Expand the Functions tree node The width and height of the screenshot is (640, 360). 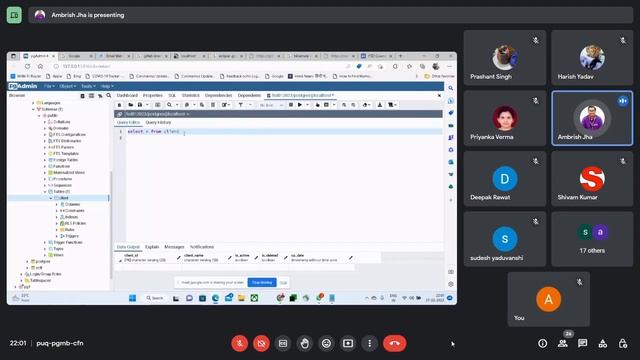pyautogui.click(x=45, y=166)
